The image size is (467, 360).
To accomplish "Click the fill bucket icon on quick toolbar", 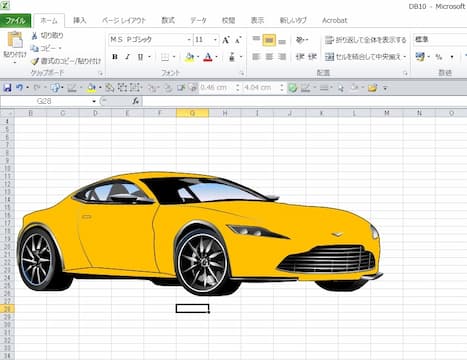I will point(91,88).
